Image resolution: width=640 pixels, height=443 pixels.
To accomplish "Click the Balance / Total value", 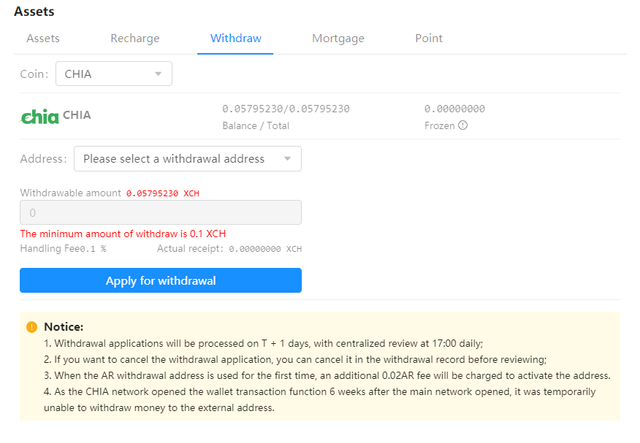I will [286, 109].
